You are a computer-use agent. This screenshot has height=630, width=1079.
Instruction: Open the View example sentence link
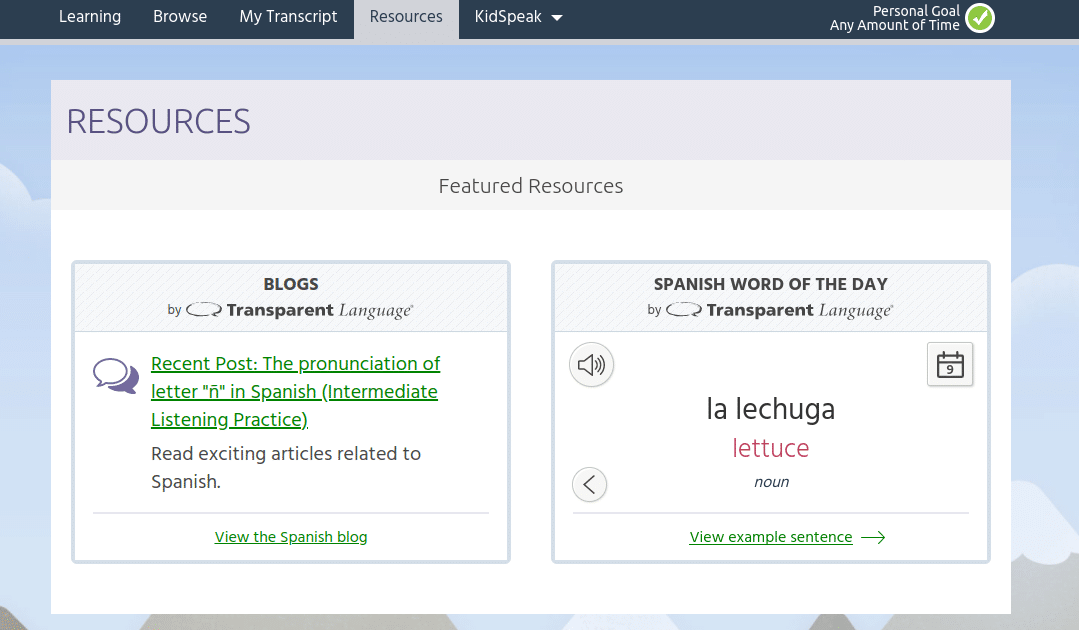771,537
